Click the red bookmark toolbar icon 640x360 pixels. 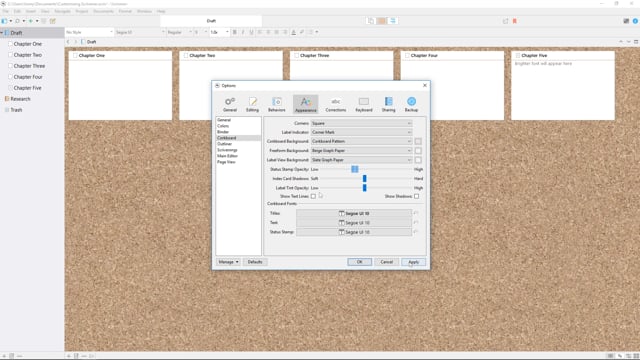pyautogui.click(x=515, y=21)
